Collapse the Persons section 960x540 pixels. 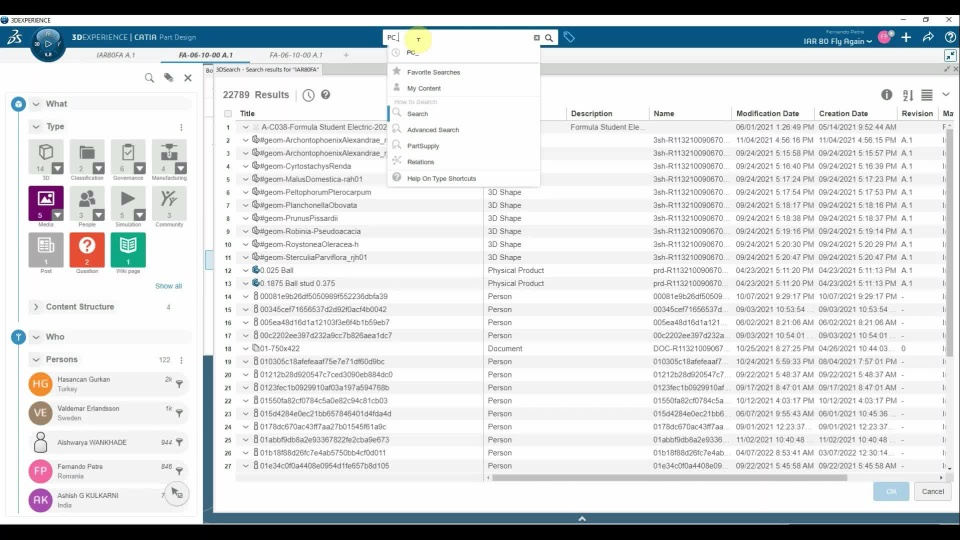[36, 359]
